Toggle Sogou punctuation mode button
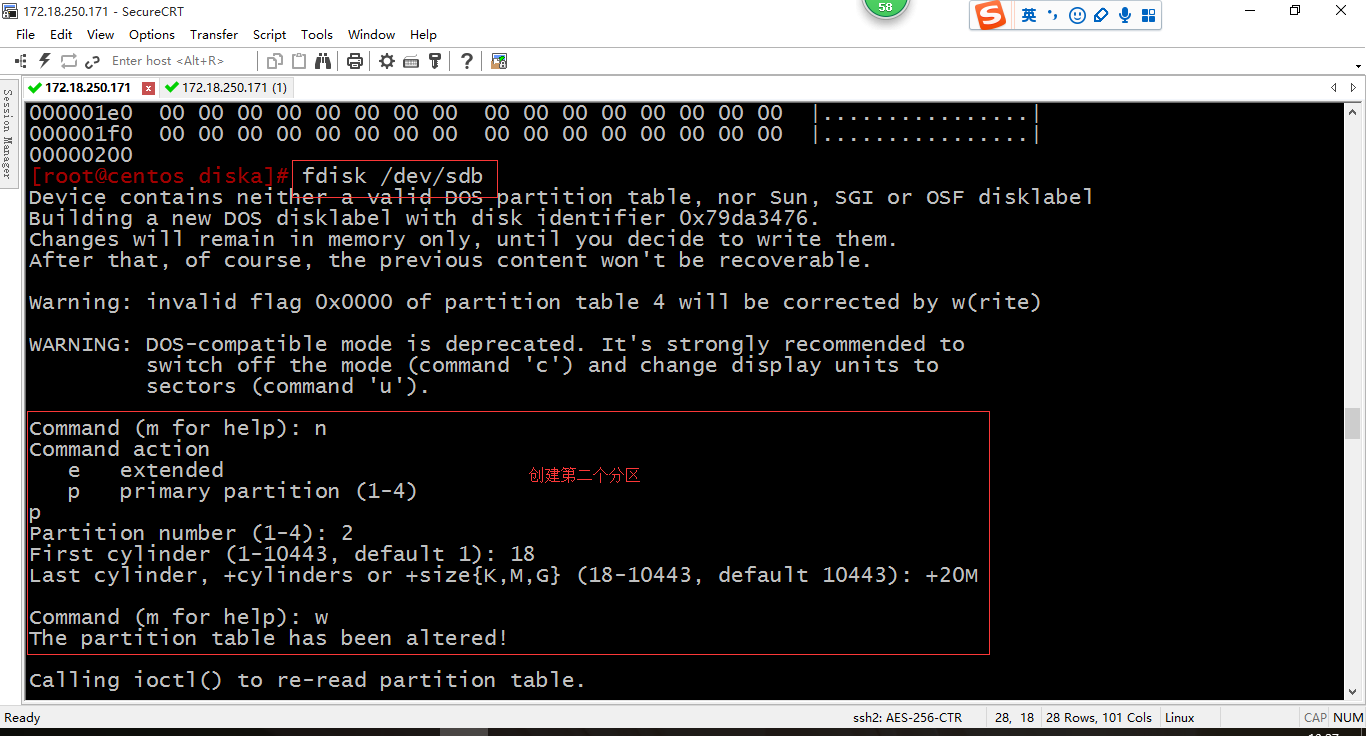1366x736 pixels. pyautogui.click(x=1053, y=15)
